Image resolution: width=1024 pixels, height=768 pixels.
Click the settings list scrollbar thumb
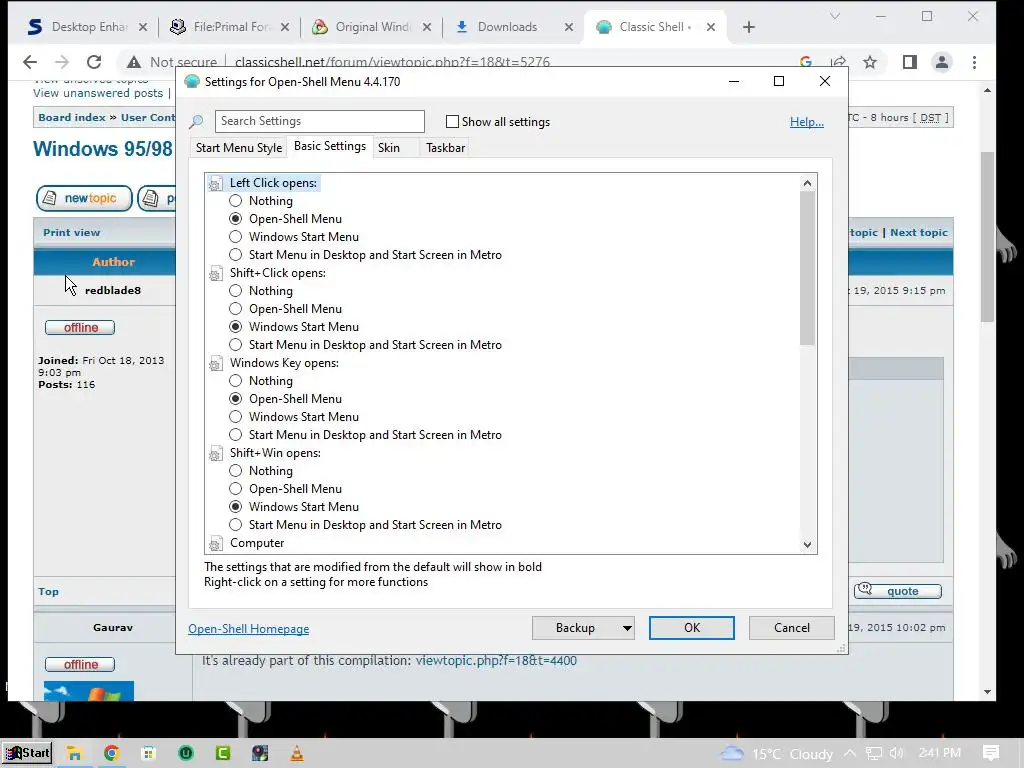[x=807, y=268]
